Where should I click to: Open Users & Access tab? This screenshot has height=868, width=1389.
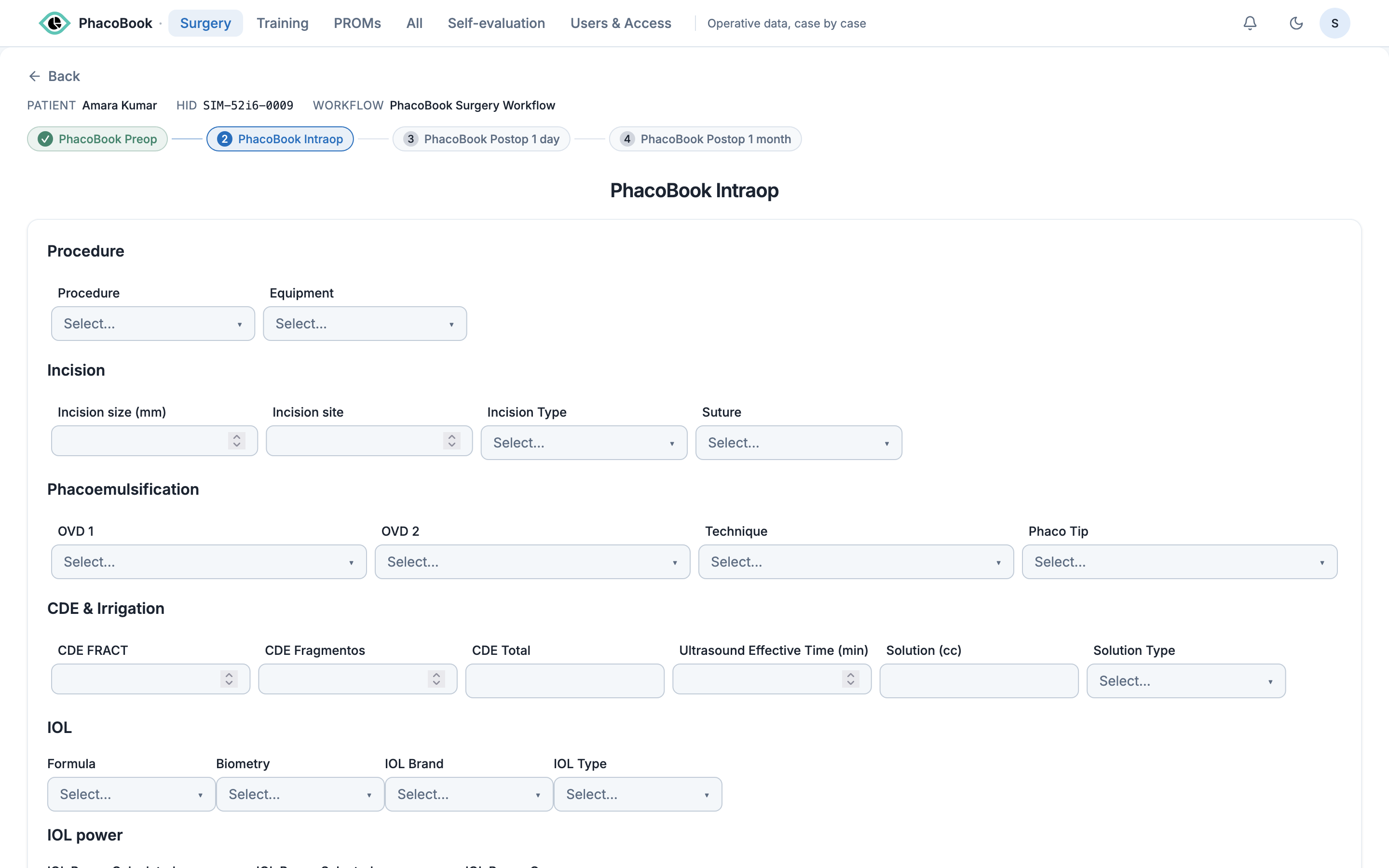[620, 23]
